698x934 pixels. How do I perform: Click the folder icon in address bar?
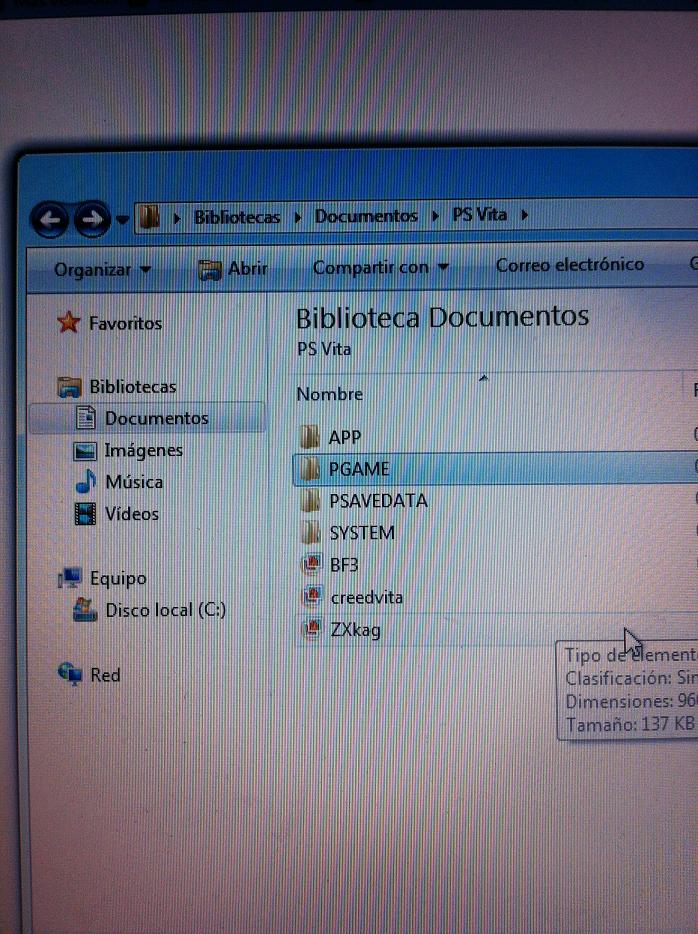tap(149, 217)
